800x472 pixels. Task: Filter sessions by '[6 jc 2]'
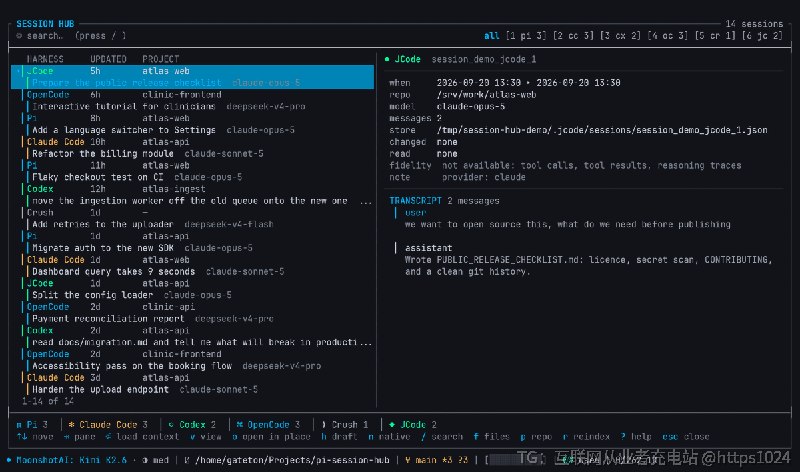[762, 36]
